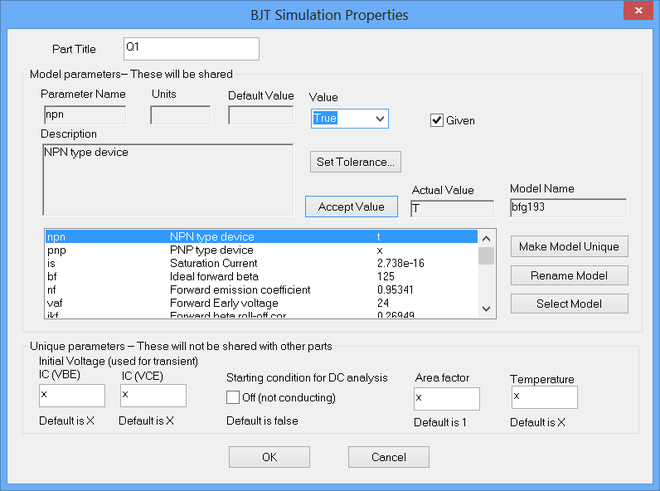Click the Rename Model button
Viewport: 660px width, 491px height.
569,275
